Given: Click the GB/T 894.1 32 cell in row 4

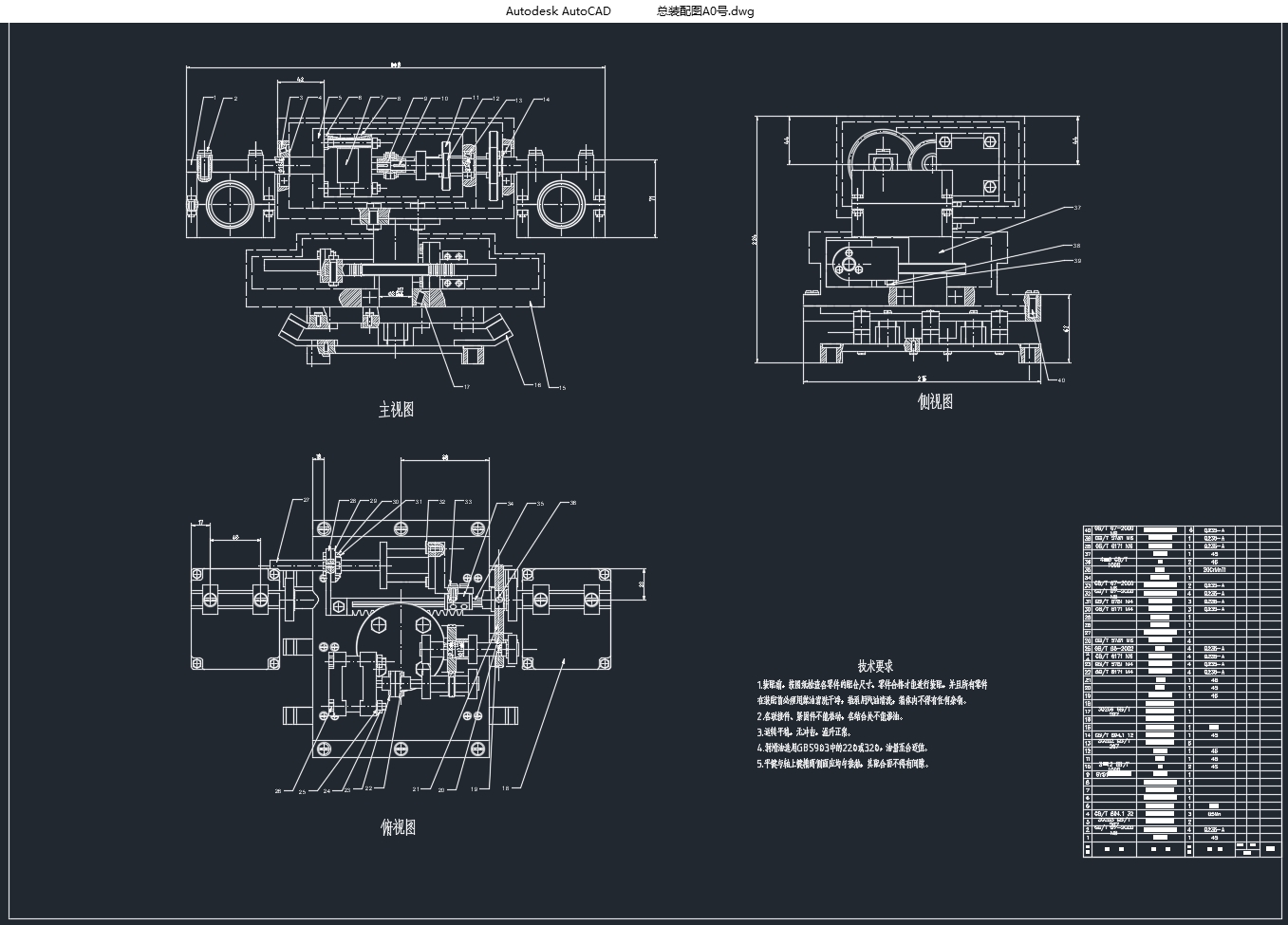Looking at the screenshot, I should (x=1114, y=814).
